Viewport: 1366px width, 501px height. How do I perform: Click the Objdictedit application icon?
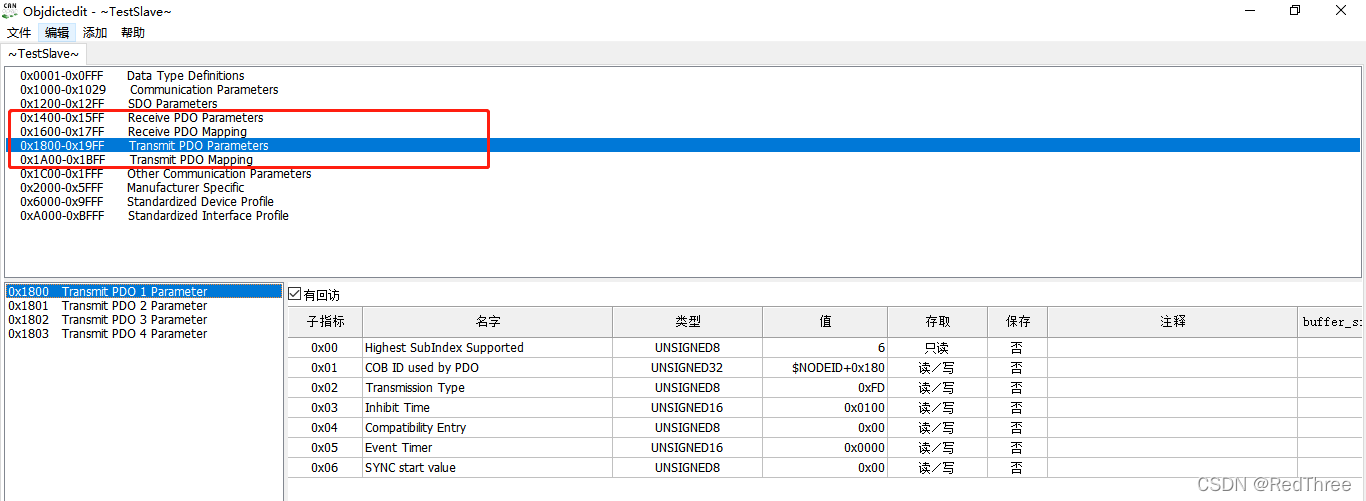(10, 10)
